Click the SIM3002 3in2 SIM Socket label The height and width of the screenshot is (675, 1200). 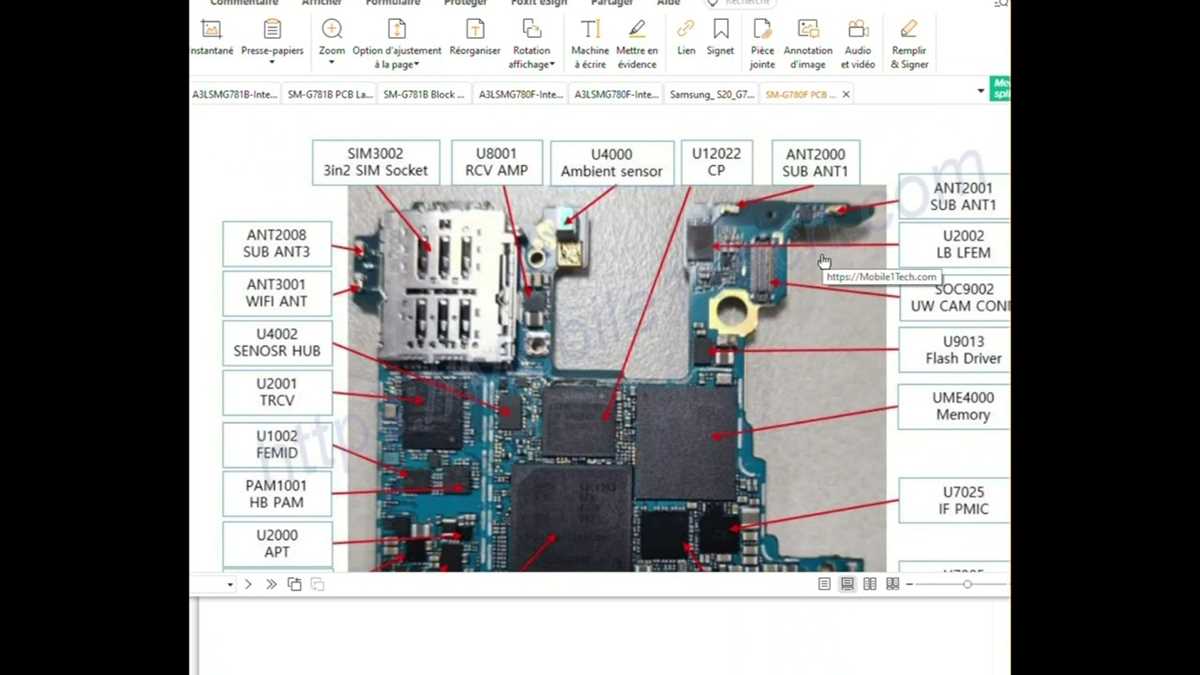(x=375, y=162)
